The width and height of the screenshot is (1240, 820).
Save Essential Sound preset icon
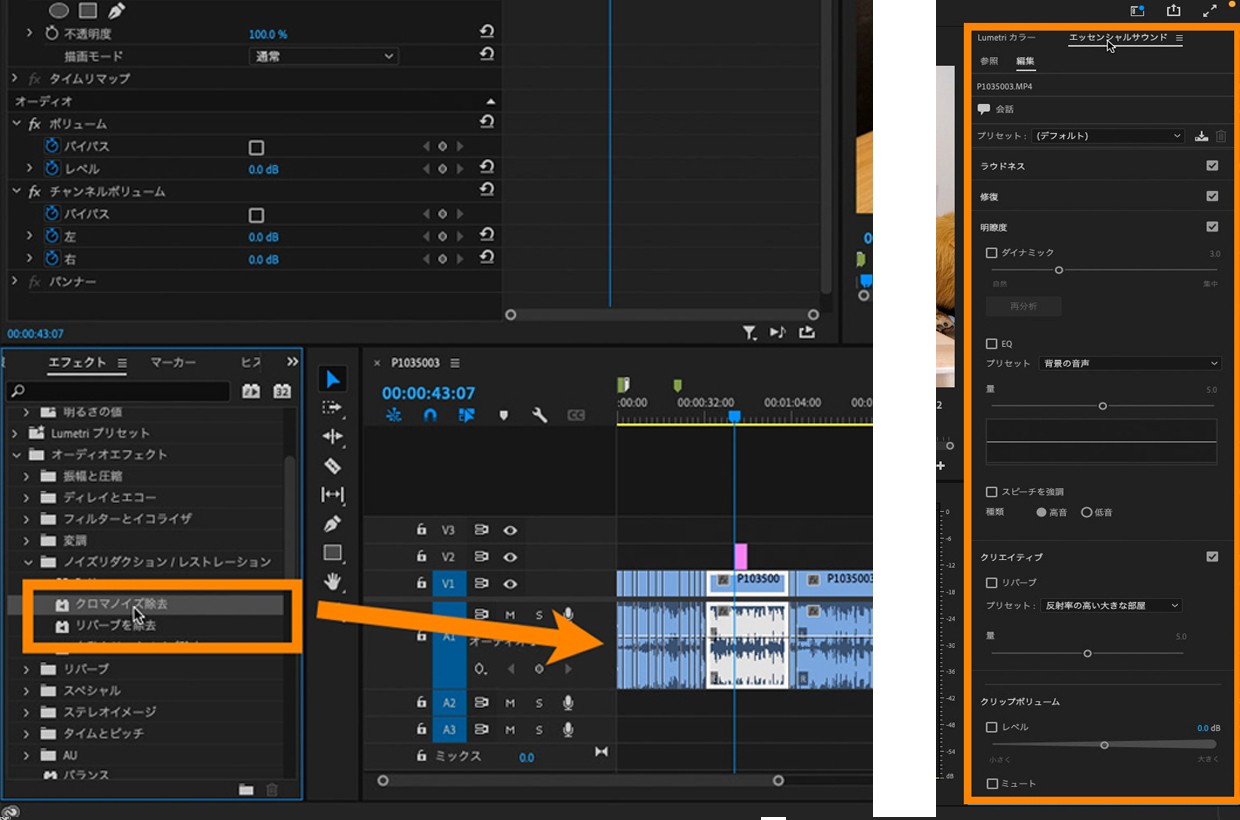click(x=1202, y=136)
